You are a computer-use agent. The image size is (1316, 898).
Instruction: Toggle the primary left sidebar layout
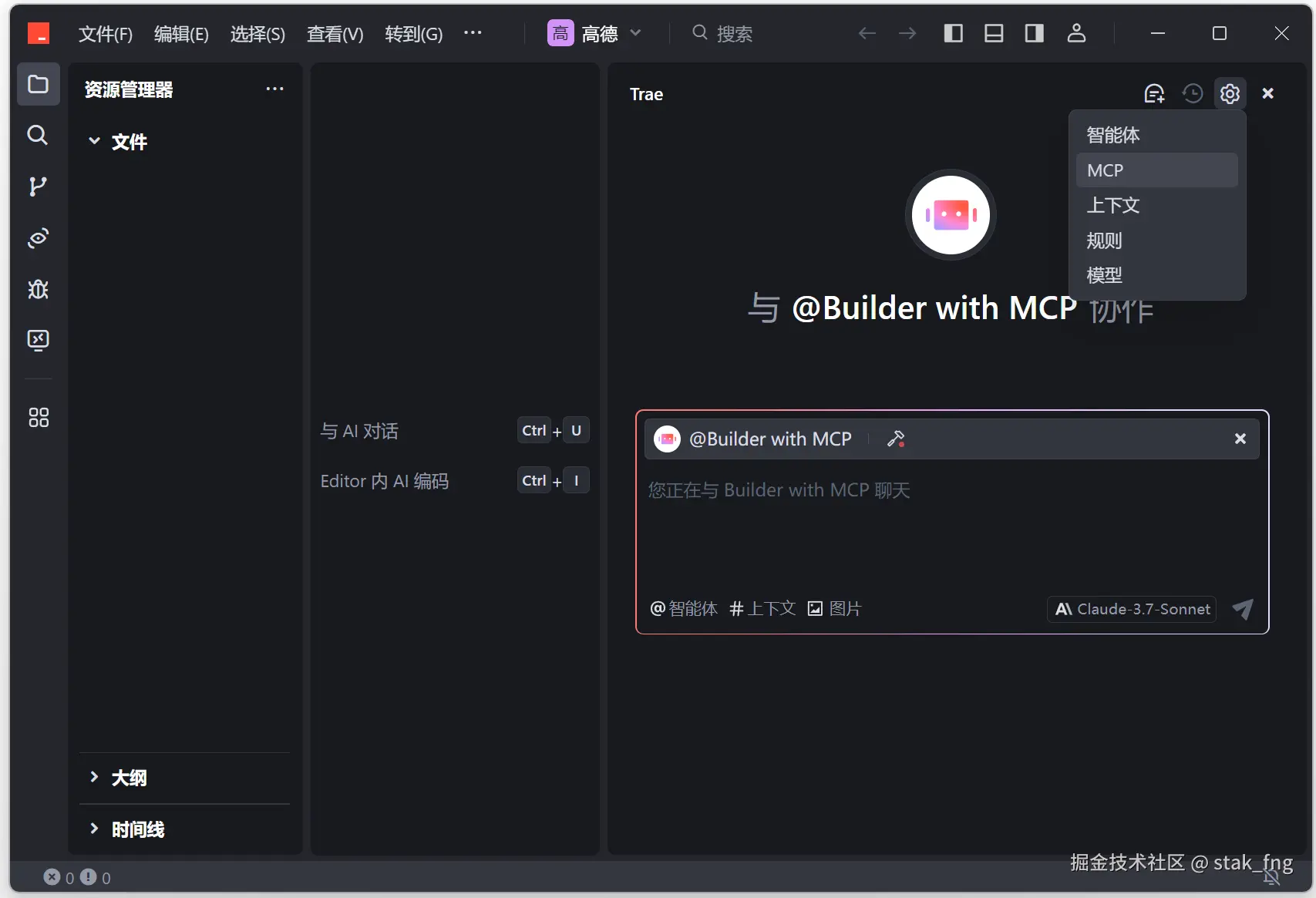pyautogui.click(x=954, y=33)
